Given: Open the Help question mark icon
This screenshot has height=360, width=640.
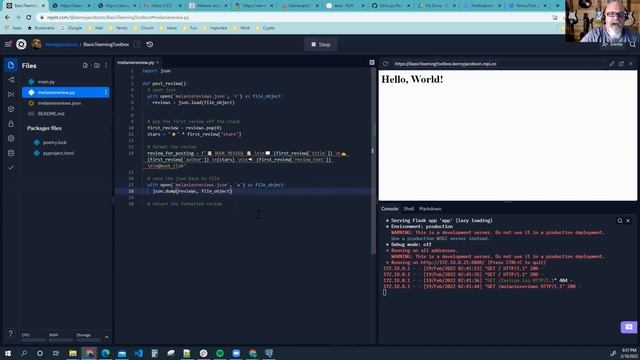Looking at the screenshot, I should (x=11, y=333).
